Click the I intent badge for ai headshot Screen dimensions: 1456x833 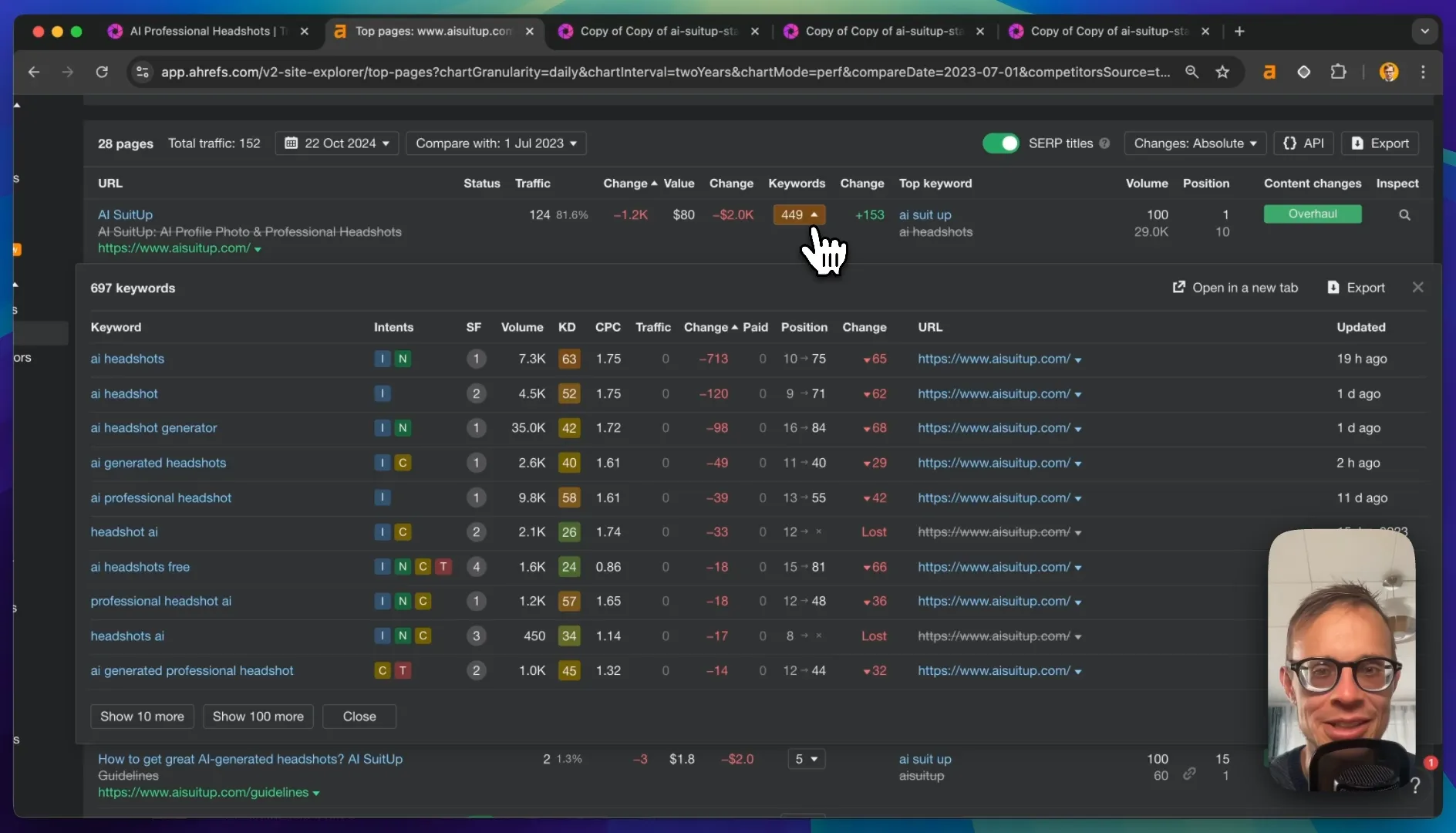click(382, 394)
